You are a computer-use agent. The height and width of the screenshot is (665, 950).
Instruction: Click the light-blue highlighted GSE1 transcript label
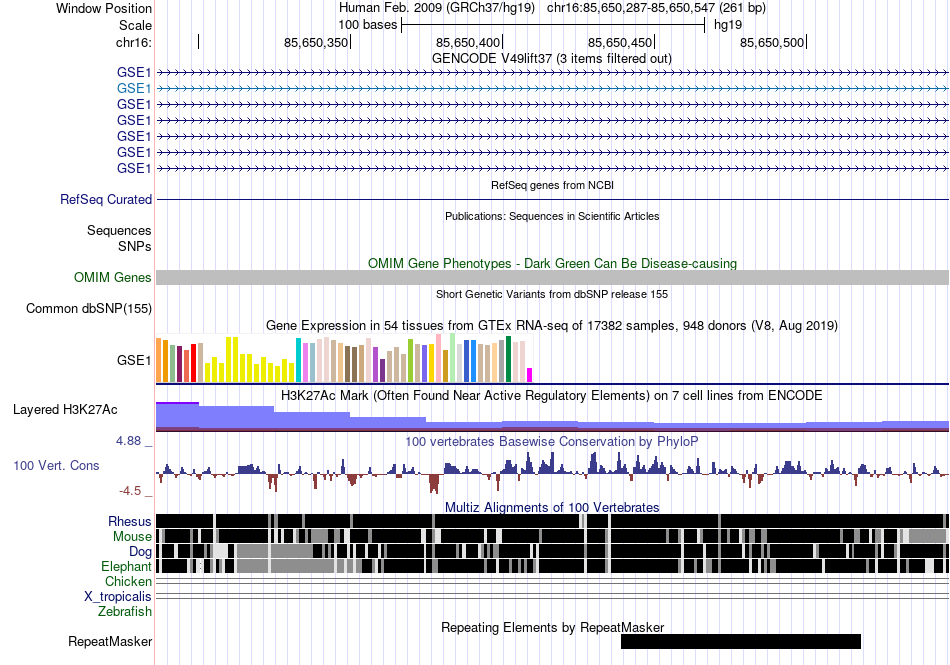pos(134,88)
